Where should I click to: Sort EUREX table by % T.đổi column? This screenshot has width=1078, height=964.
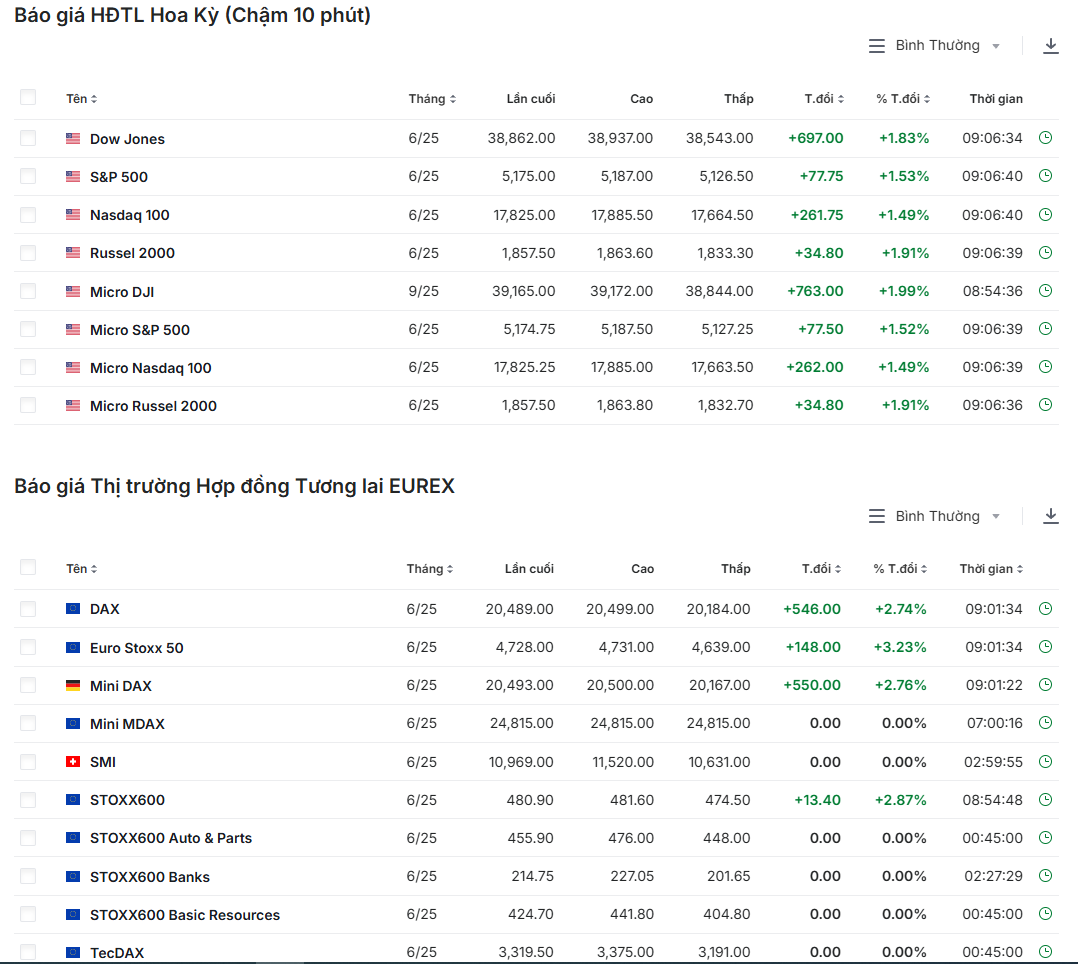[900, 569]
